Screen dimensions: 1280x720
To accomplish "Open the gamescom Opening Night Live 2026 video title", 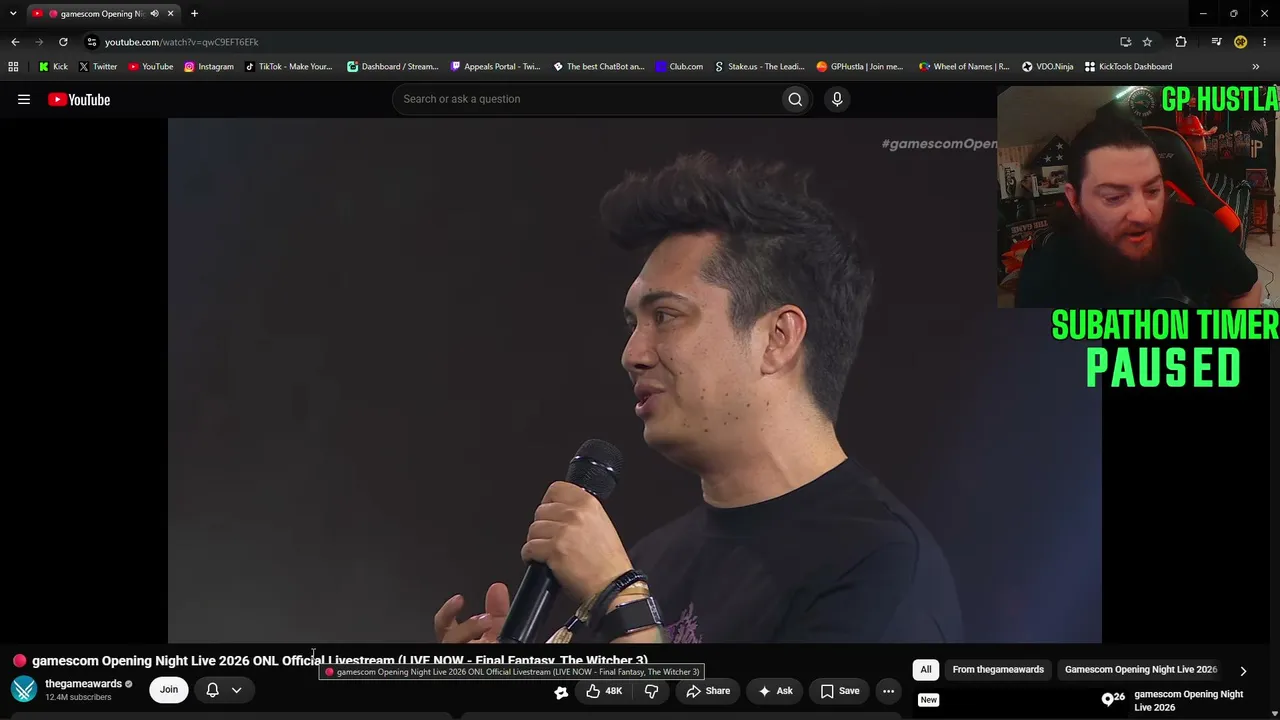I will coord(1189,701).
